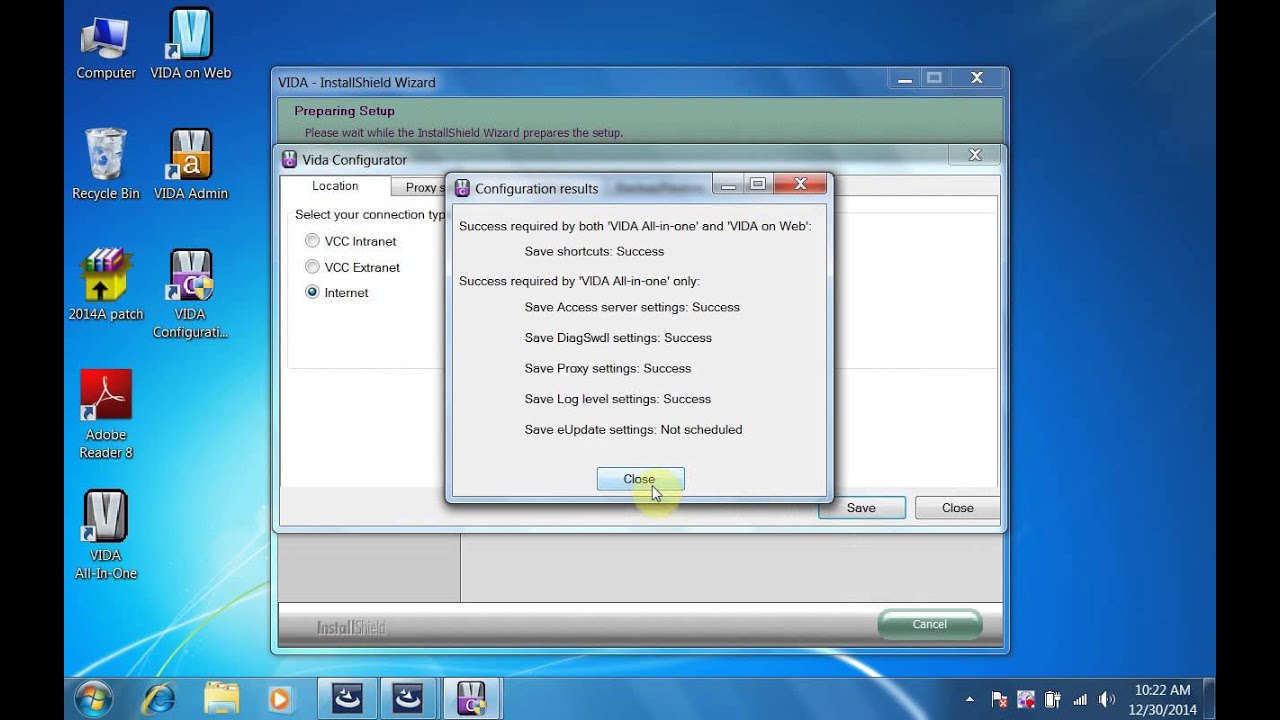Switch to the Proxy settings tab
Screen dimensions: 1280x720
click(x=420, y=187)
